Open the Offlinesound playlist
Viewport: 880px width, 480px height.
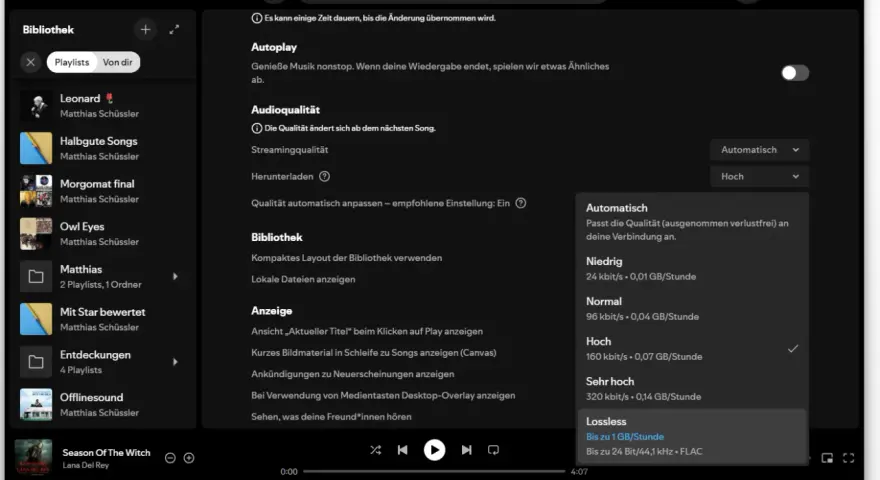104,404
